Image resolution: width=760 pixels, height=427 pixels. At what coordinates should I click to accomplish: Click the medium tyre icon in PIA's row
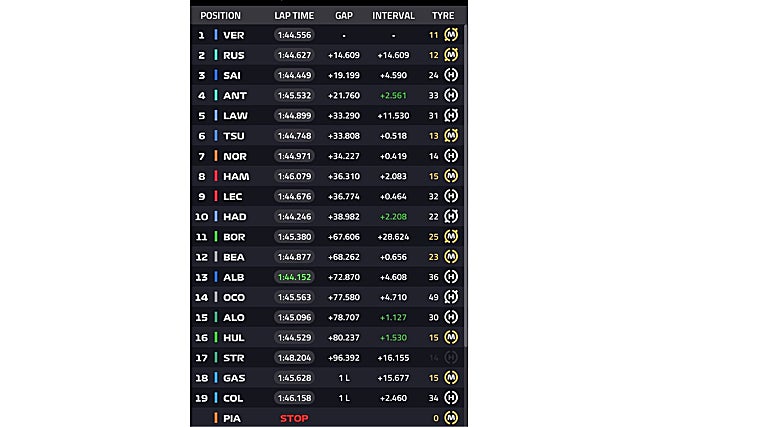click(x=451, y=418)
